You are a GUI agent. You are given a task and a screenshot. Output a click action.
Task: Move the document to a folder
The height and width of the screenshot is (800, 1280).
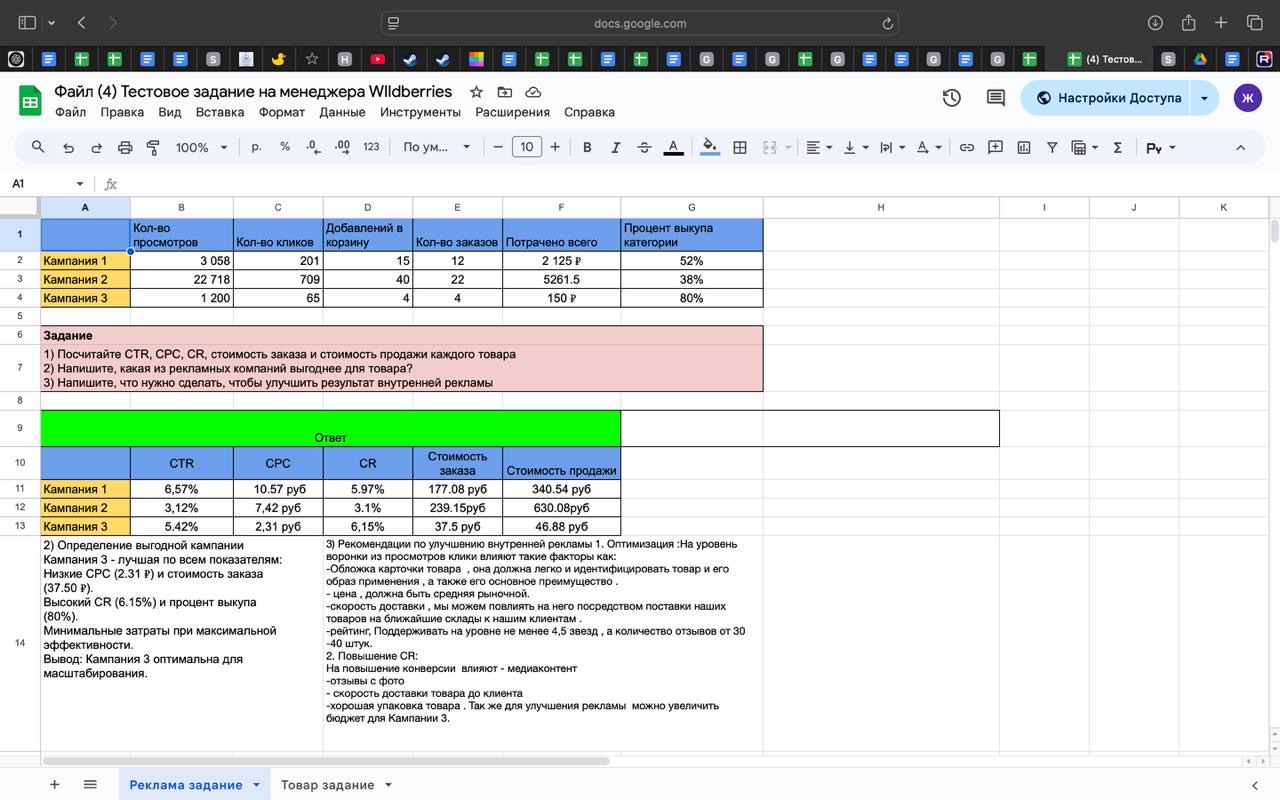pos(505,92)
